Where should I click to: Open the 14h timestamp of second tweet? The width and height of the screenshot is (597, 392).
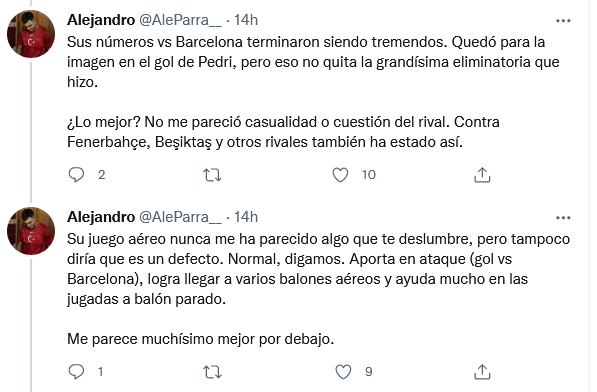pyautogui.click(x=246, y=217)
